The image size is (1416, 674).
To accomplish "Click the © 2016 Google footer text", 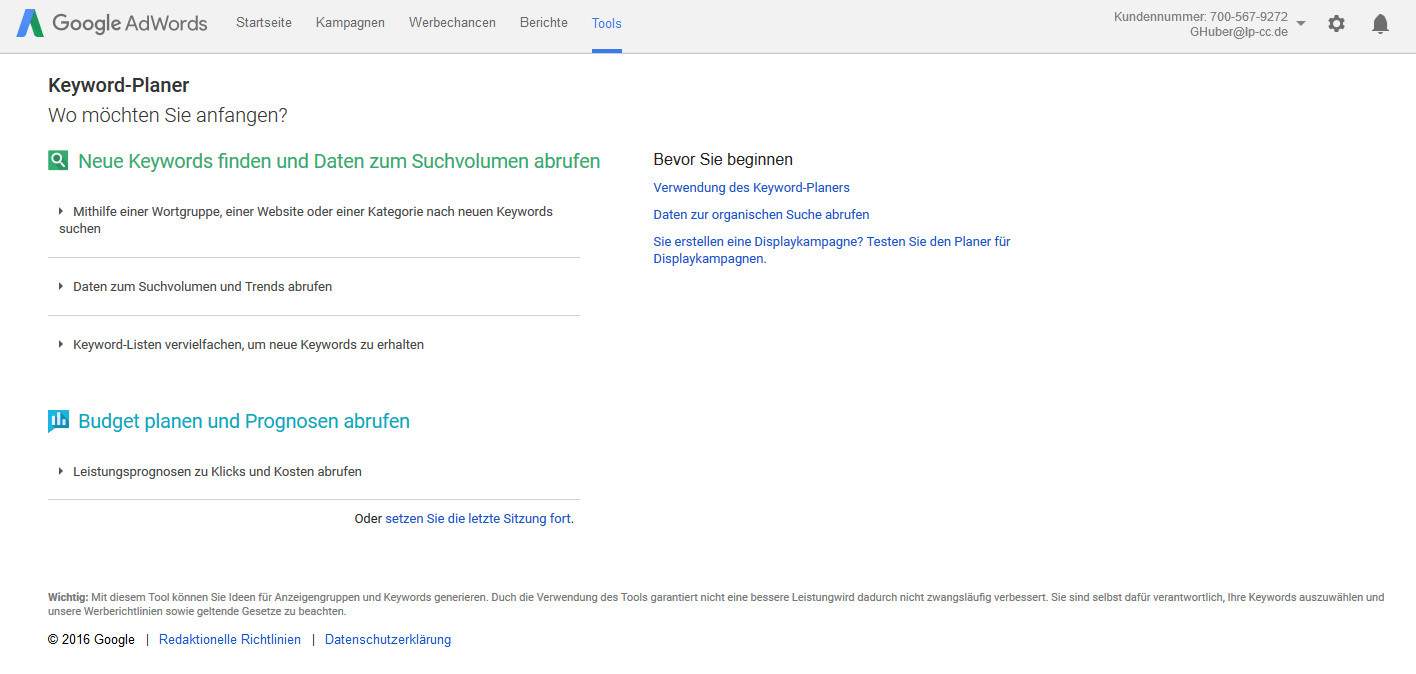I will (x=91, y=640).
